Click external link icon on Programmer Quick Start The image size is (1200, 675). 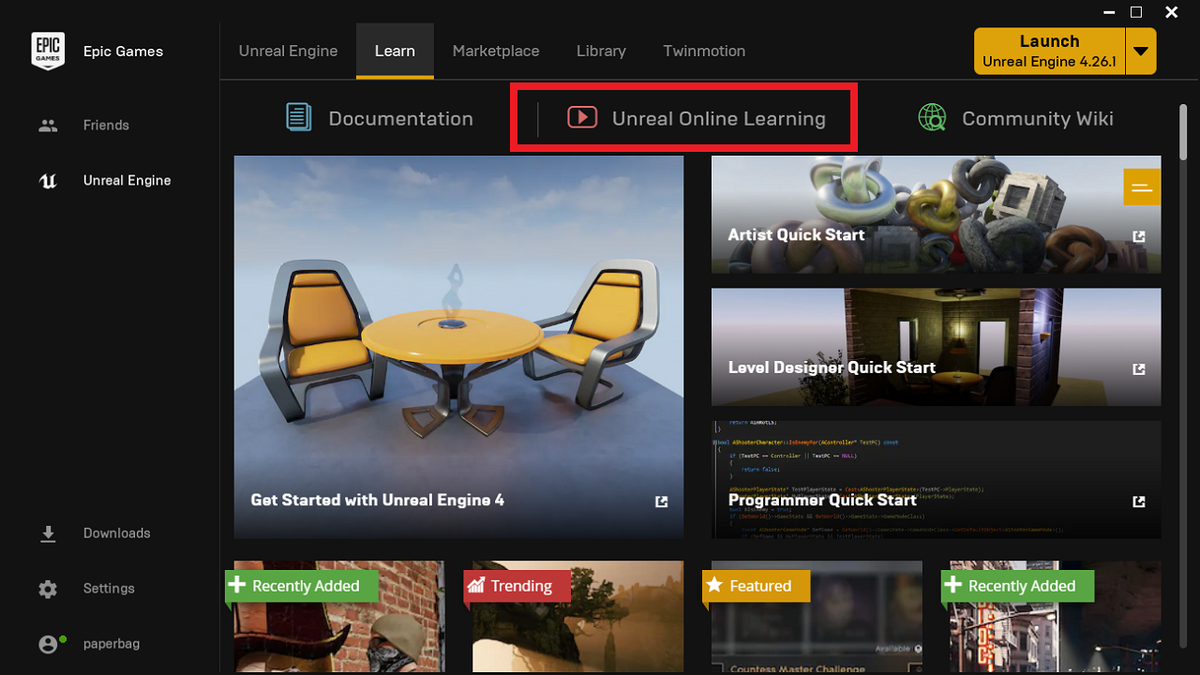(1139, 501)
